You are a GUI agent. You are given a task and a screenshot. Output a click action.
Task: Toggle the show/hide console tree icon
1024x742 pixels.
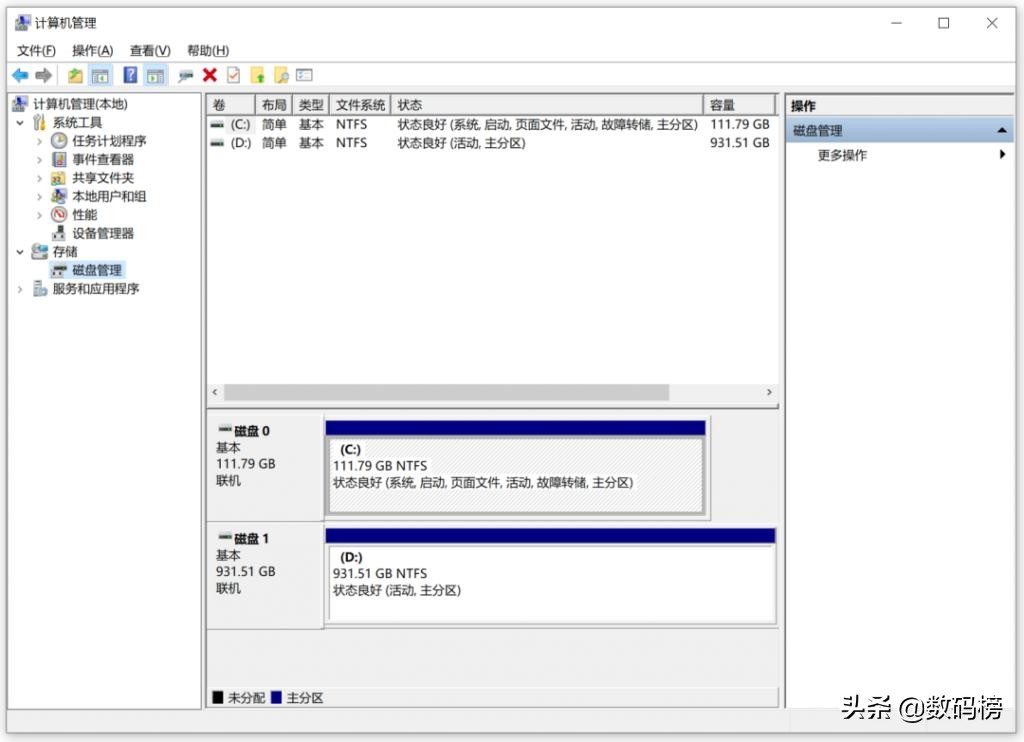(100, 75)
